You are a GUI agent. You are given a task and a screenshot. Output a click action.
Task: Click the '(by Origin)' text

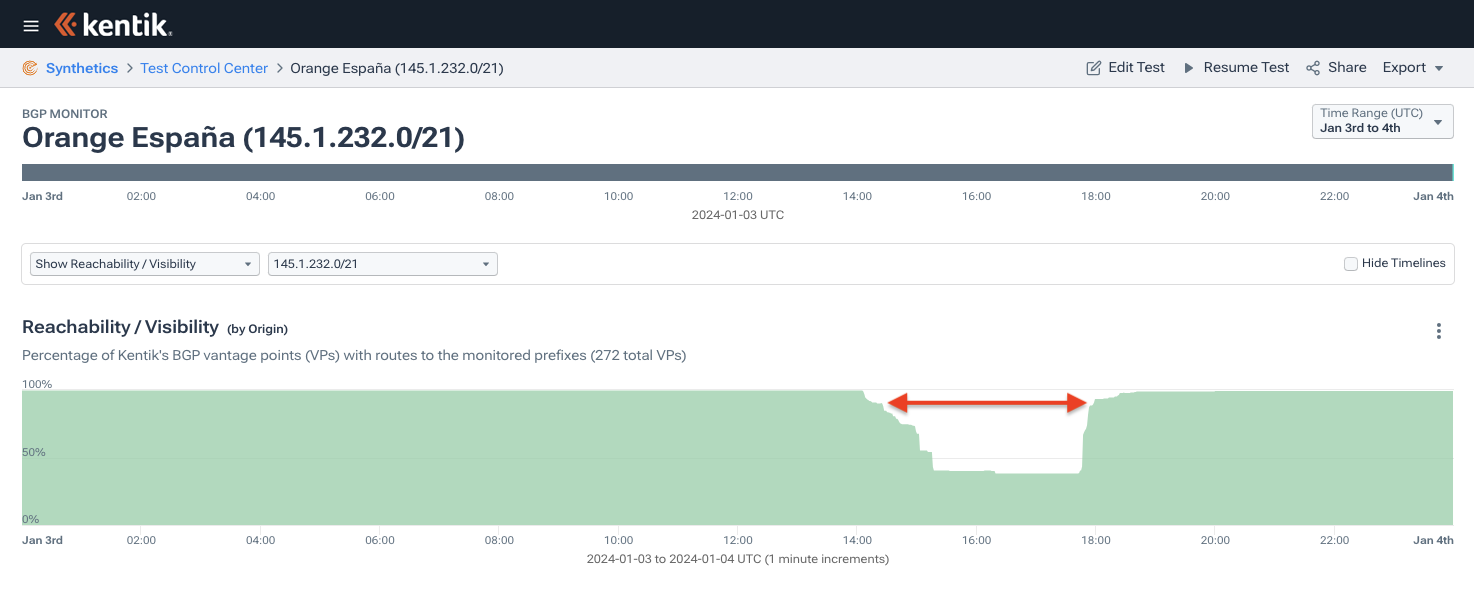click(257, 329)
